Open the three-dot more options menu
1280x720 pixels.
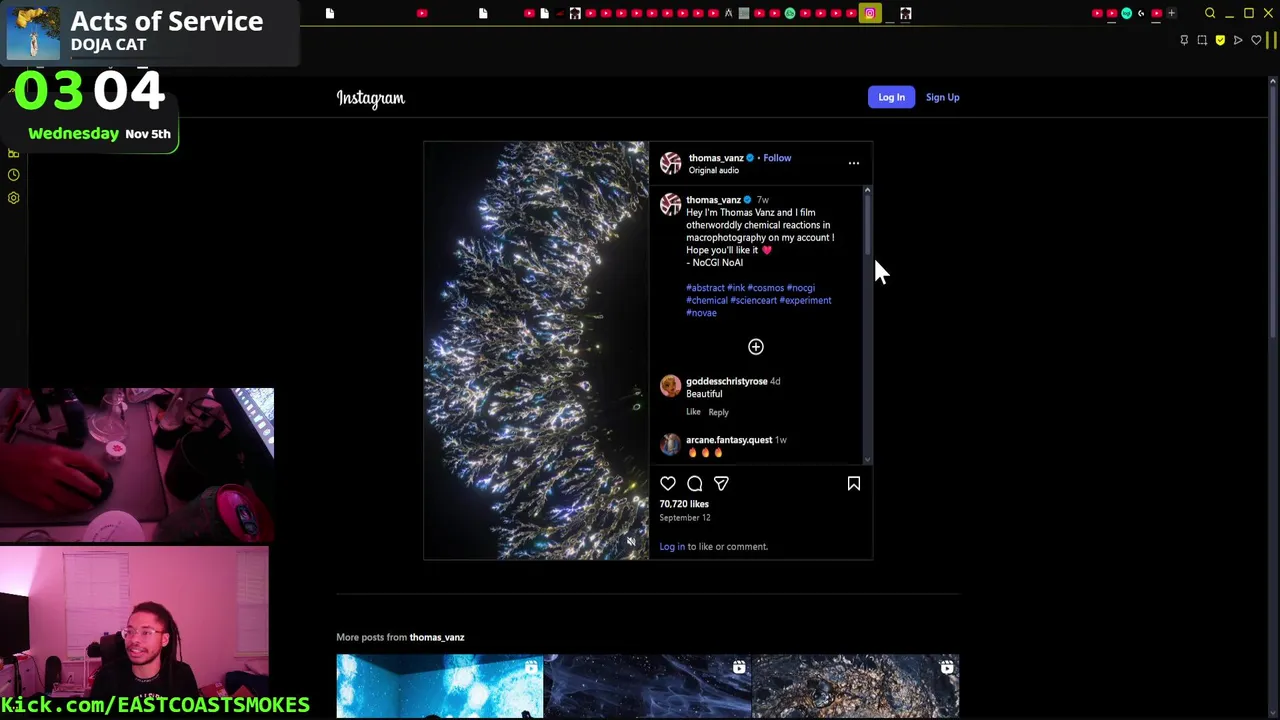pyautogui.click(x=854, y=163)
